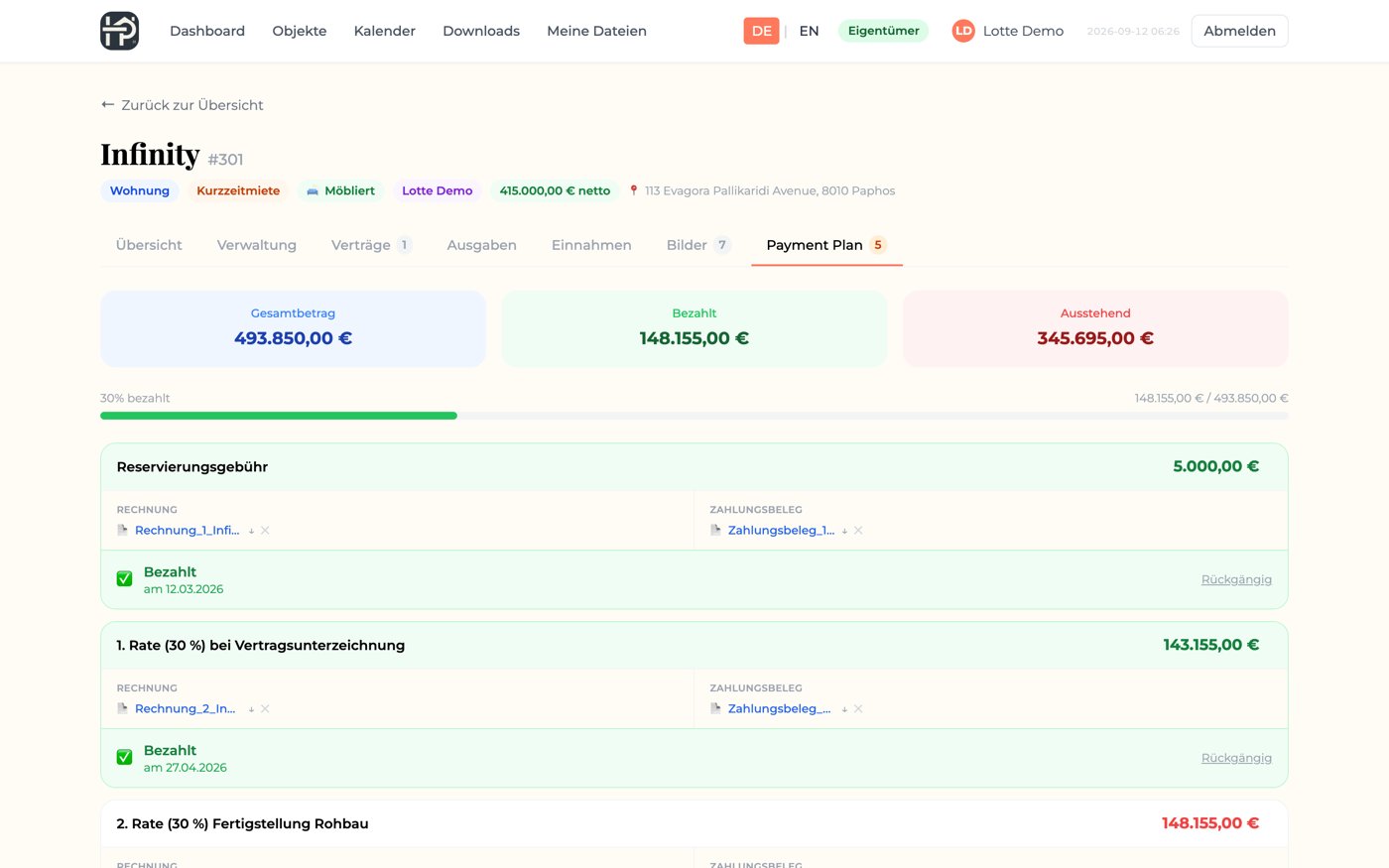Download Zahlungsbeleg_1 file via arrow icon
Image resolution: width=1389 pixels, height=868 pixels.
coord(844,531)
